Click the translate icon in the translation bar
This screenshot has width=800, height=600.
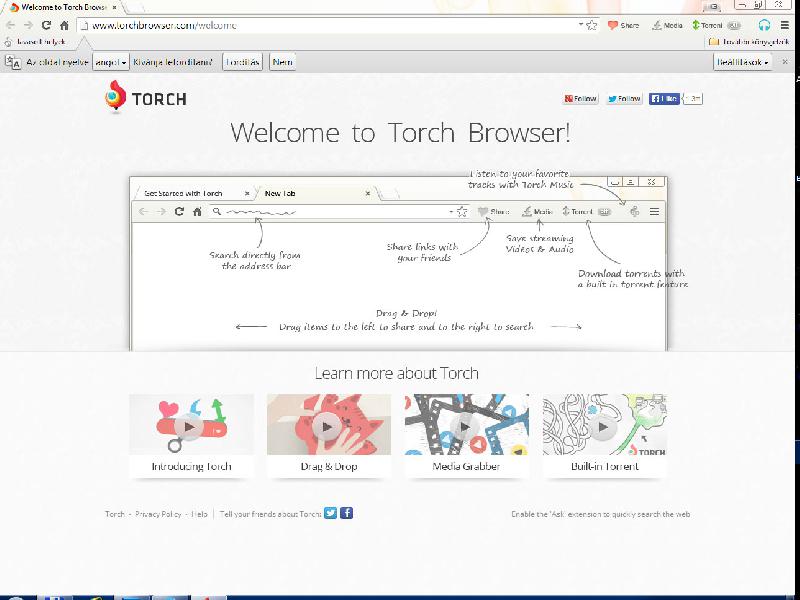coord(13,62)
